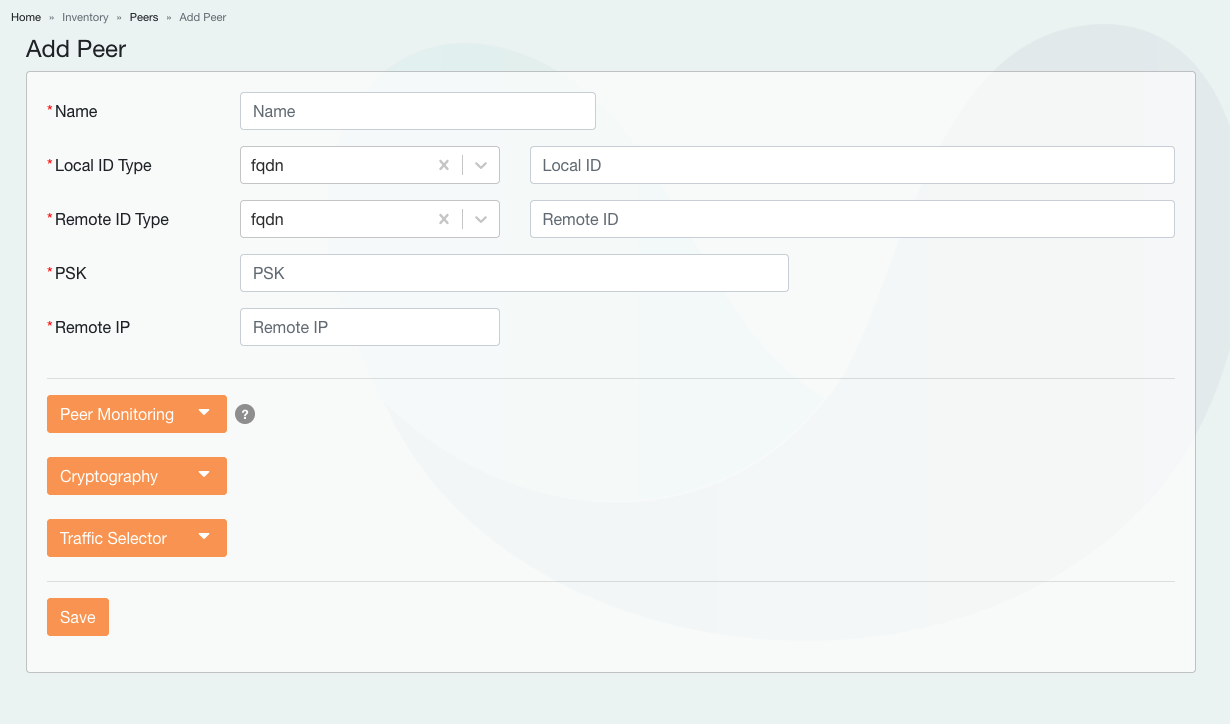The height and width of the screenshot is (724, 1230).
Task: Expand the Peer Monitoring section
Action: point(136,414)
